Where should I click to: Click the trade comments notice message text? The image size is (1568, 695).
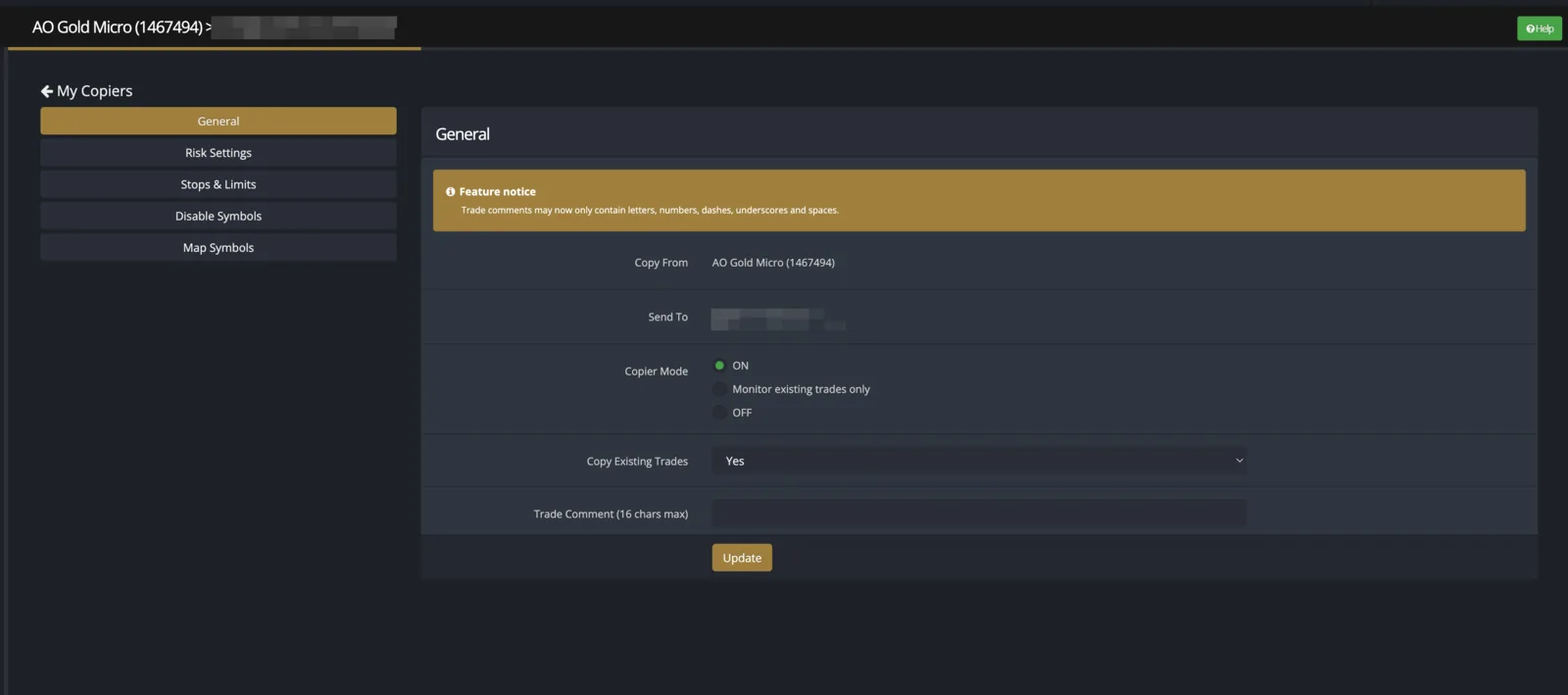650,210
